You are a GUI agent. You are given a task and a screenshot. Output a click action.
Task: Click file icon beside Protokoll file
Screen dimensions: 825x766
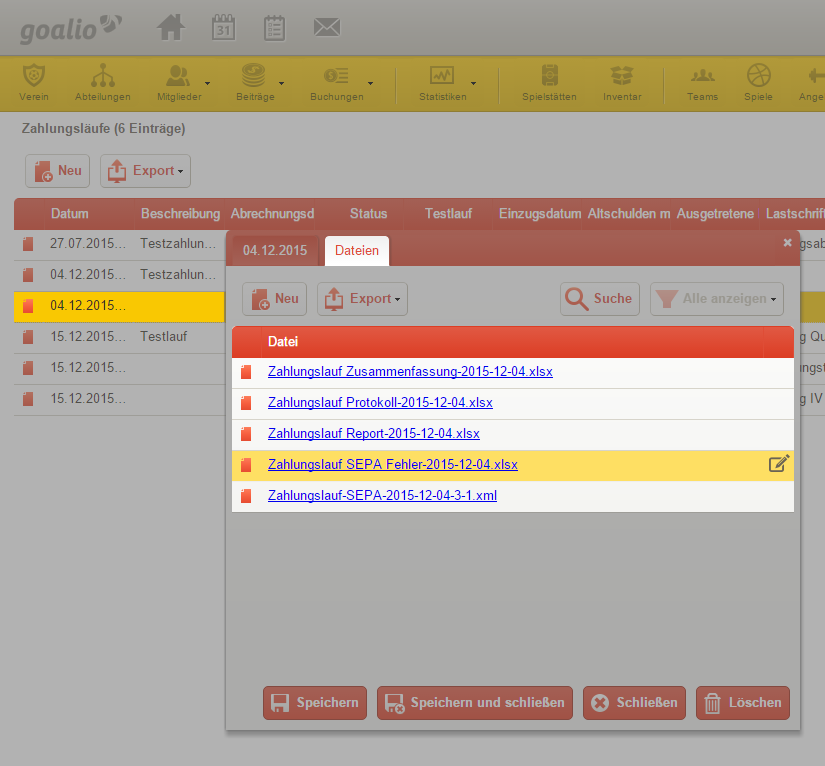pos(246,403)
